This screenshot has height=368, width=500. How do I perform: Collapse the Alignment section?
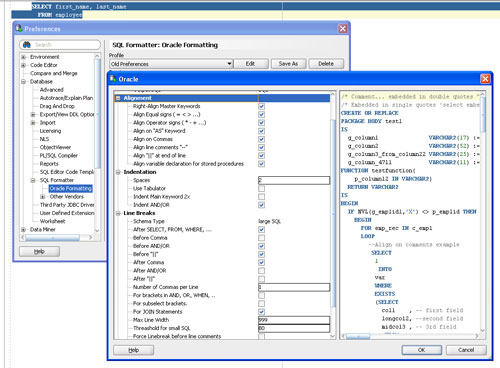pos(118,98)
